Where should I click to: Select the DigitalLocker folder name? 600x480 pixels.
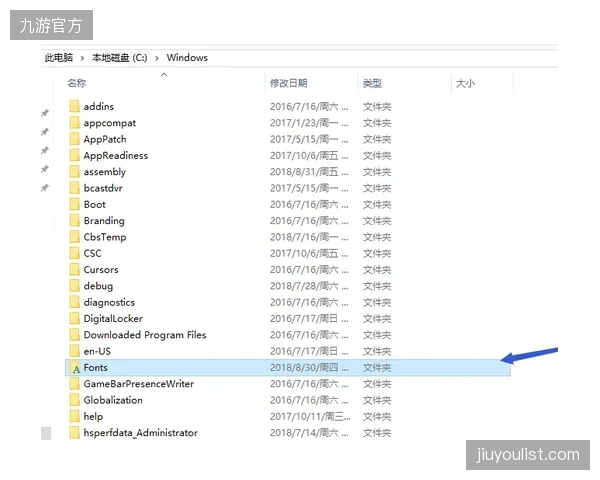click(113, 319)
